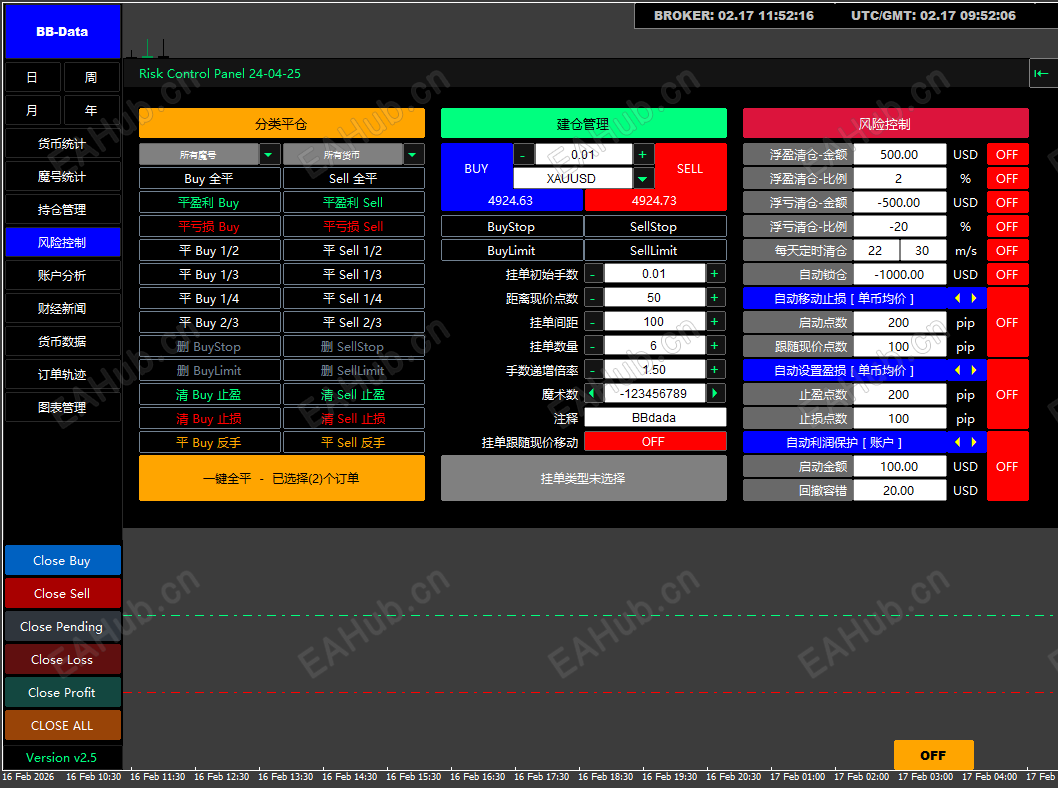The width and height of the screenshot is (1058, 788).
Task: Select 月 period button
Action: [32, 110]
